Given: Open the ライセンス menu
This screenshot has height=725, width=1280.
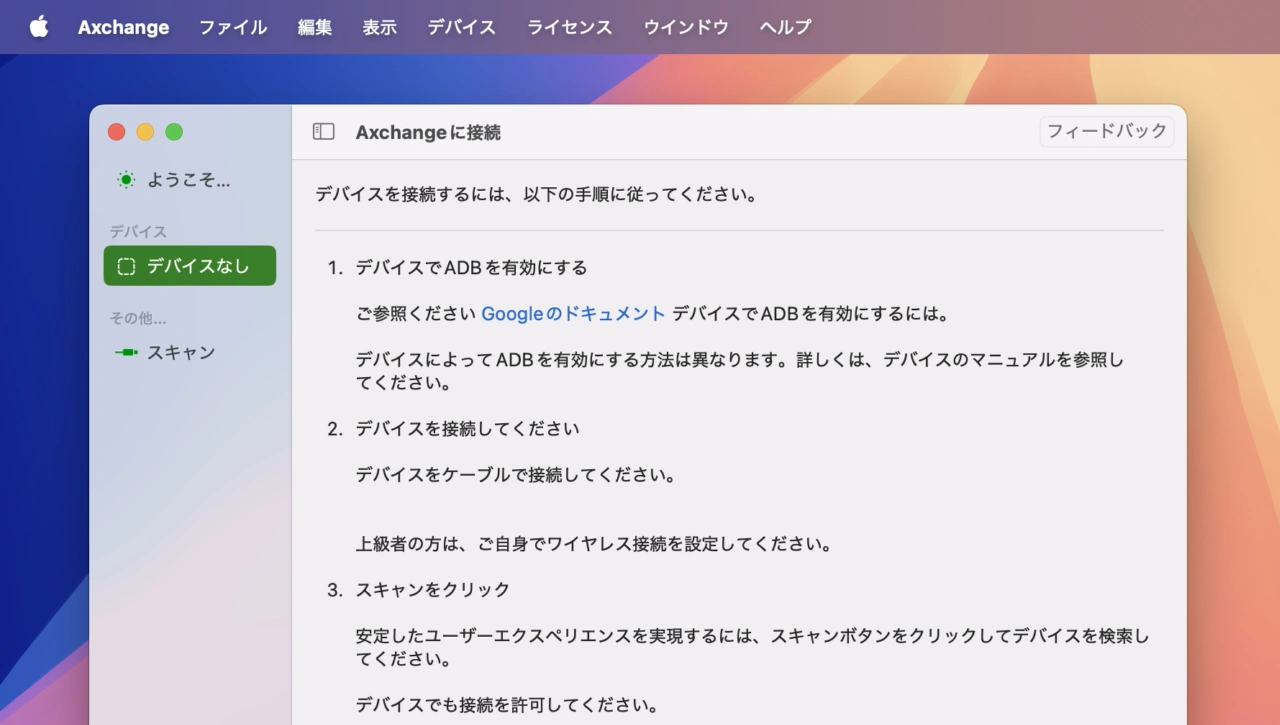Looking at the screenshot, I should click(569, 27).
